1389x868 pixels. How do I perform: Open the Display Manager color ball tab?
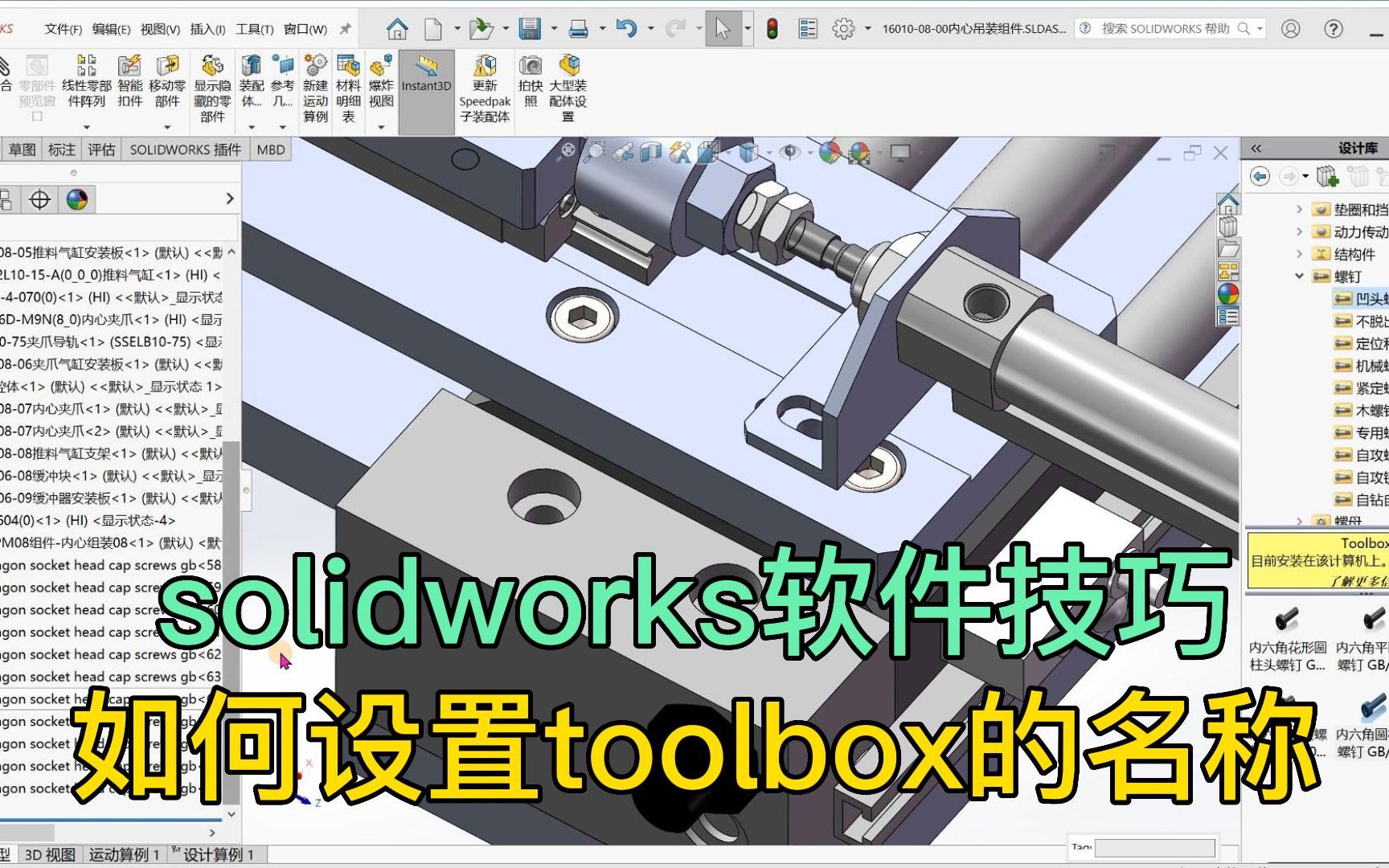click(77, 199)
